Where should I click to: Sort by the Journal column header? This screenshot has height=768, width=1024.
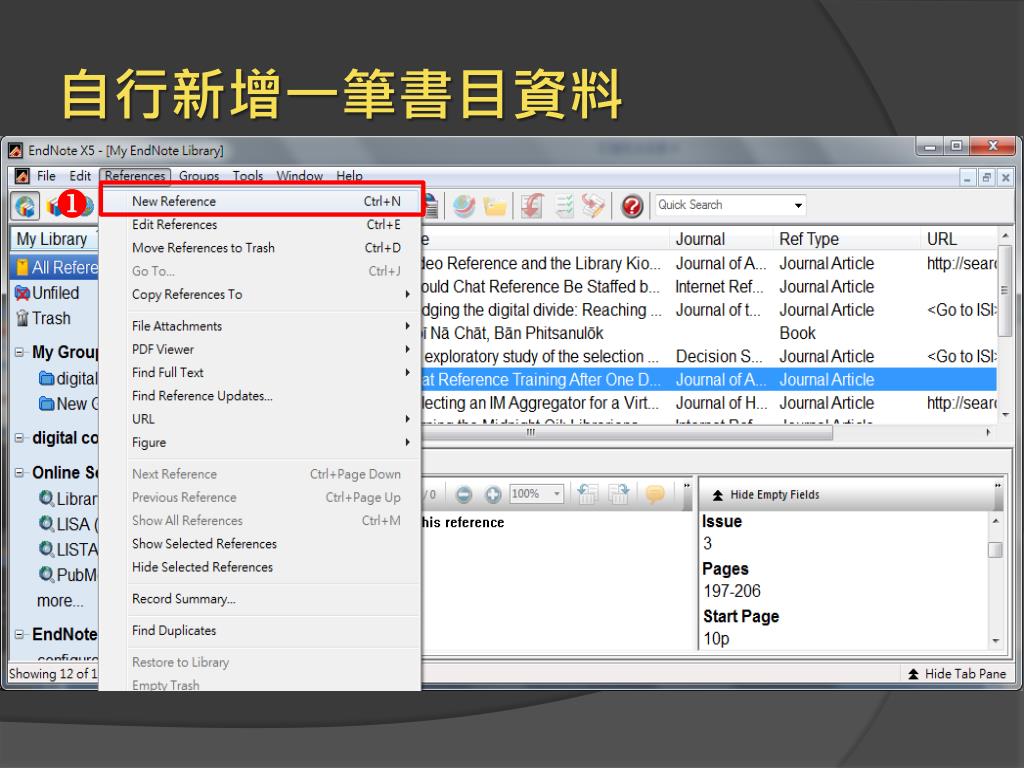pyautogui.click(x=721, y=239)
